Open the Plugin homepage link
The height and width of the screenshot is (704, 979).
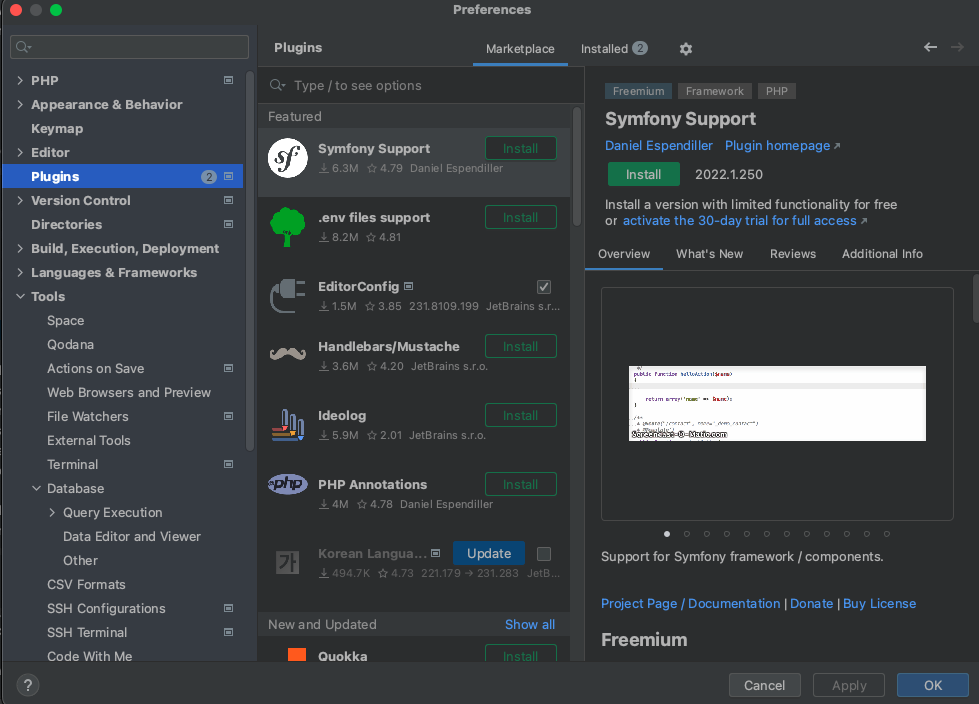tap(782, 145)
